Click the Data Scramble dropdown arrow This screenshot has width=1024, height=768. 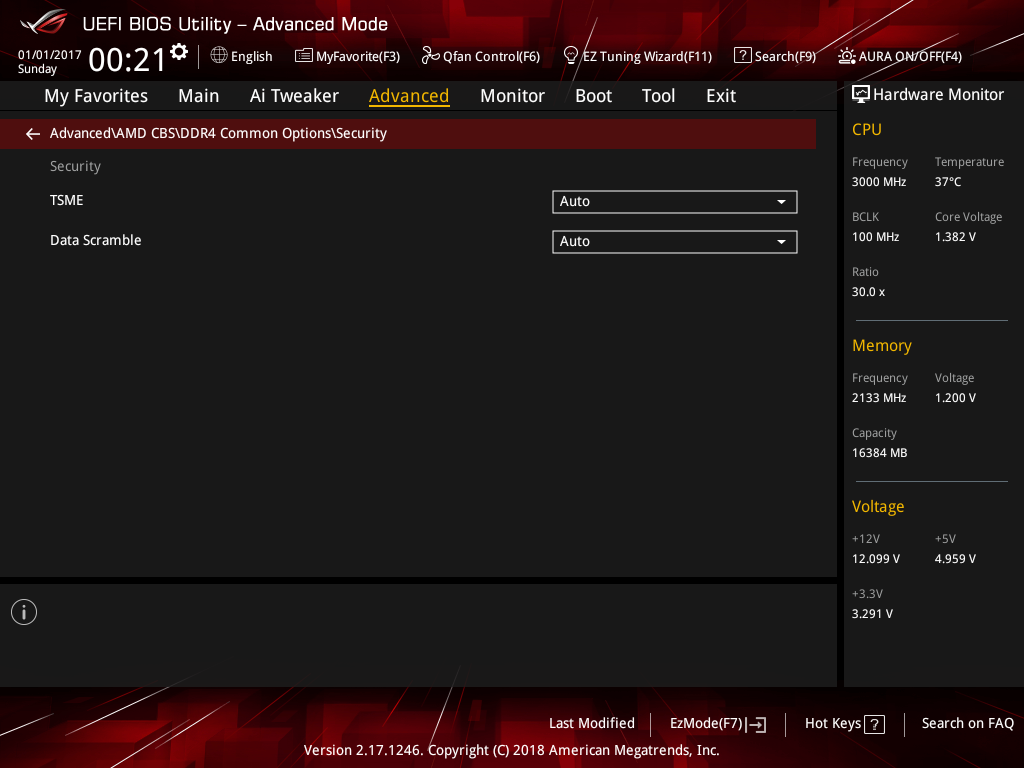tap(781, 242)
